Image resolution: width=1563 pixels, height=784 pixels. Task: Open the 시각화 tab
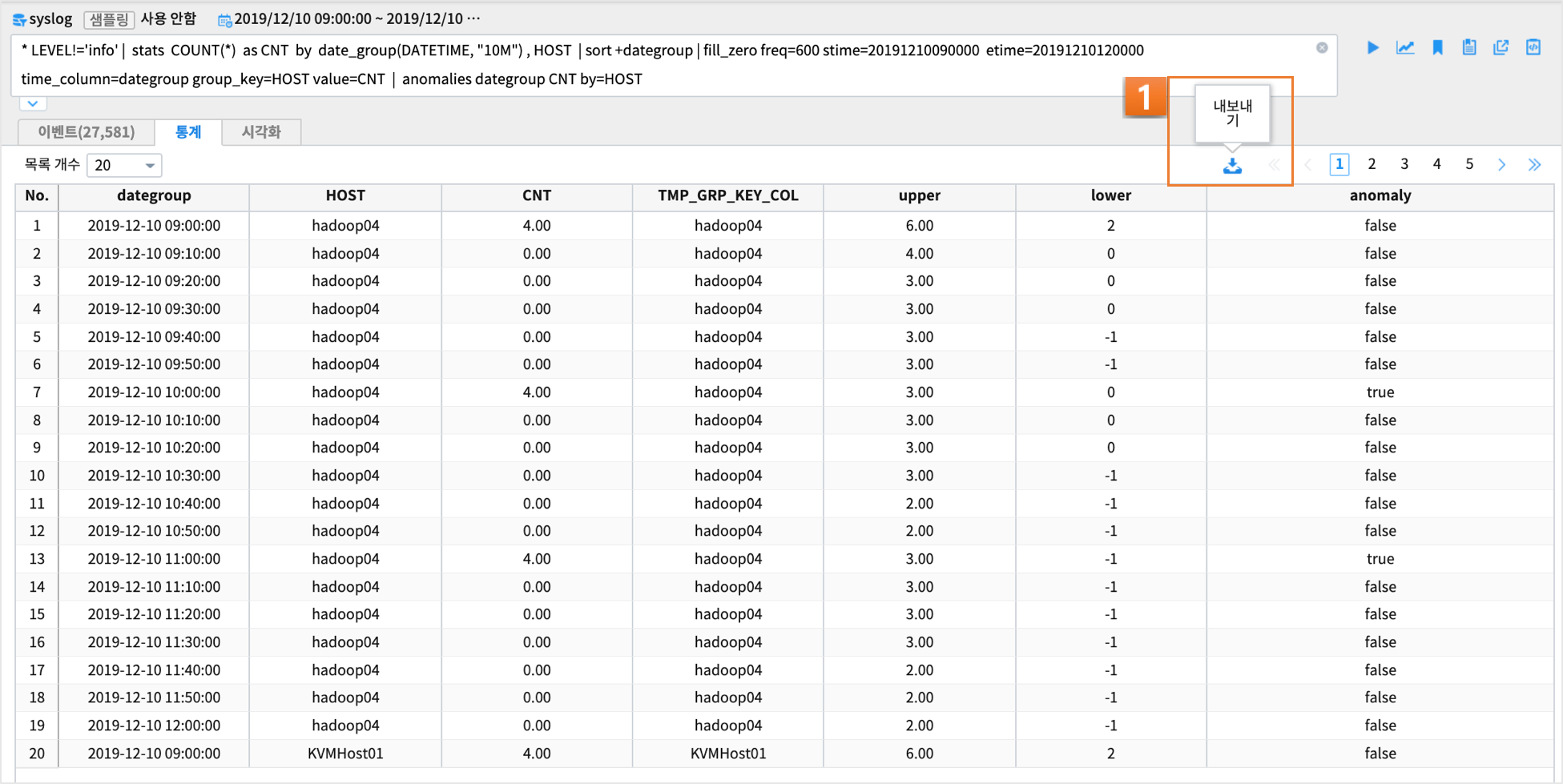261,131
